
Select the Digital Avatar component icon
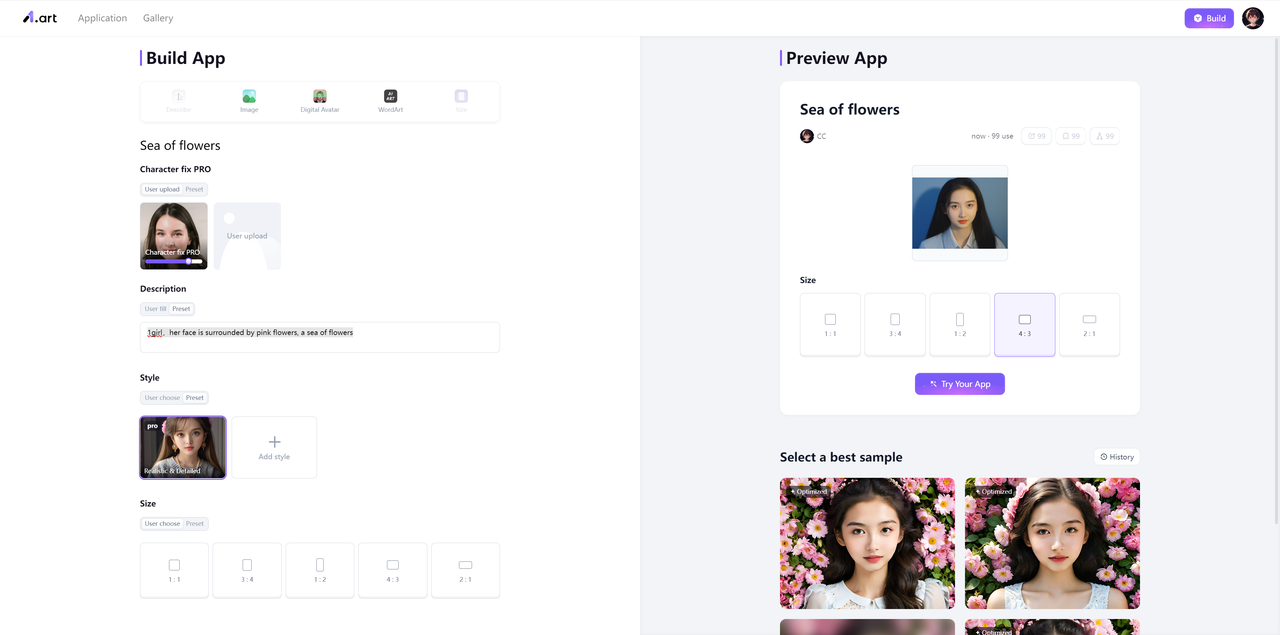coord(320,97)
